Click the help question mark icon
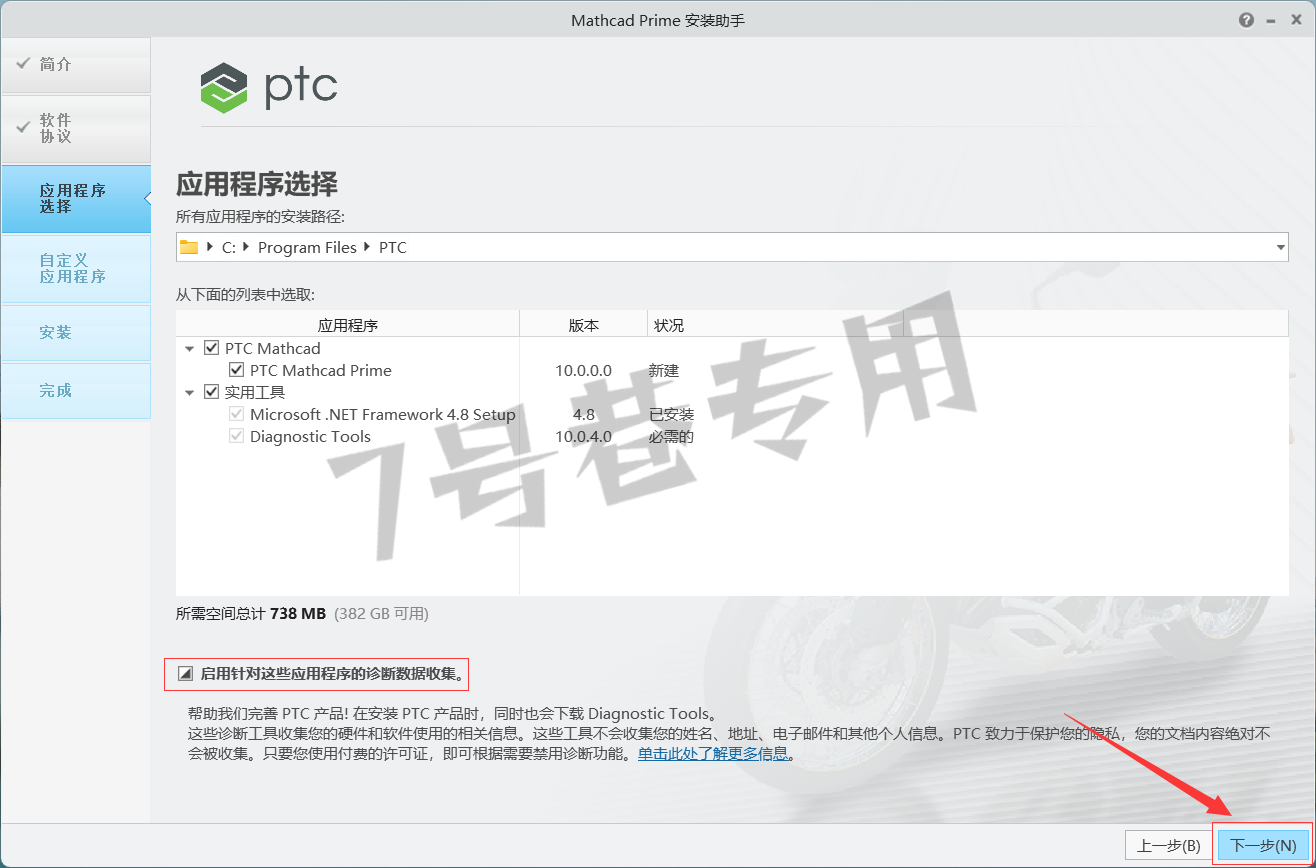The height and width of the screenshot is (868, 1316). [1246, 20]
